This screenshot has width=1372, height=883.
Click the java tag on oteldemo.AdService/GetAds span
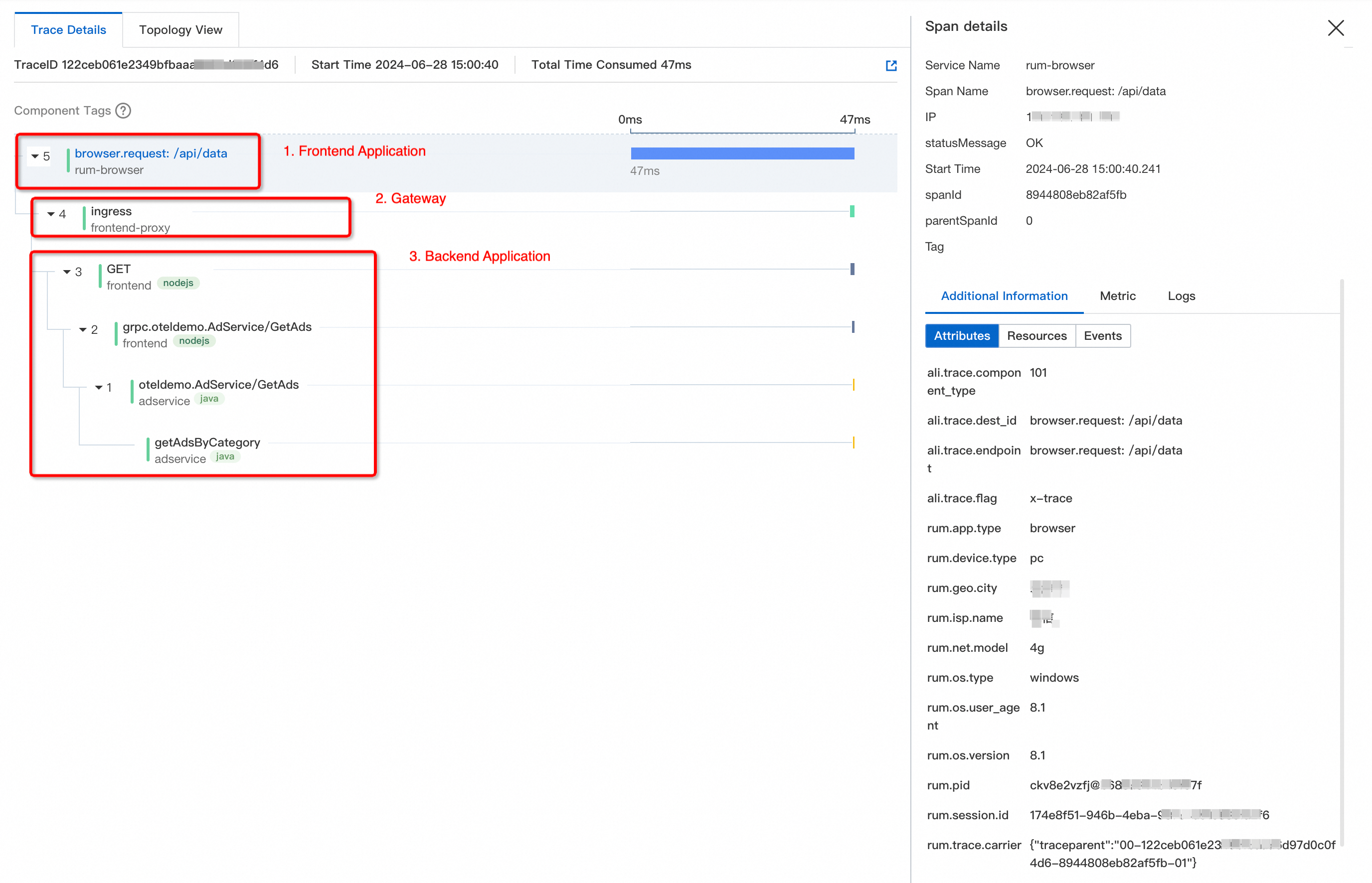point(209,399)
